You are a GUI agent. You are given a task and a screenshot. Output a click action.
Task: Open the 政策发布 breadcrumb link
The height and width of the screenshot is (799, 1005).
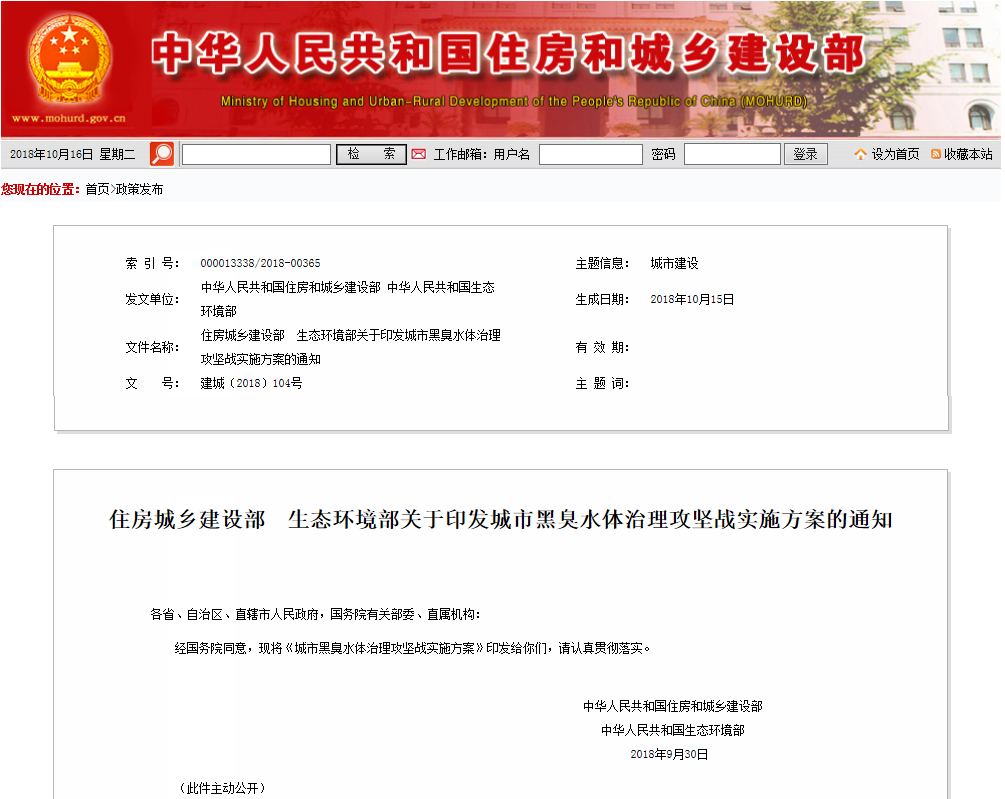pos(140,186)
